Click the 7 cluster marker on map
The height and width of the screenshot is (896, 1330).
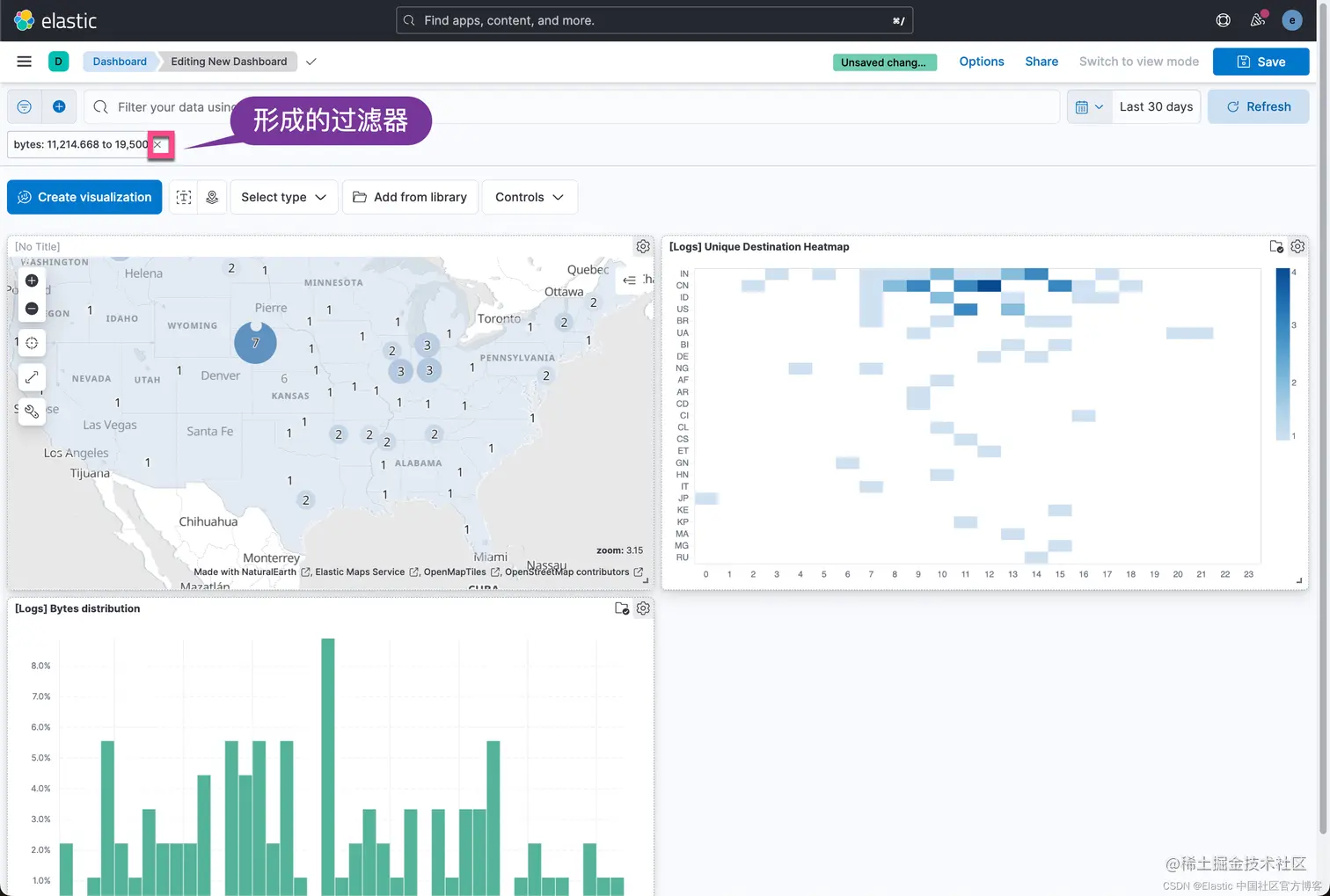click(x=255, y=343)
